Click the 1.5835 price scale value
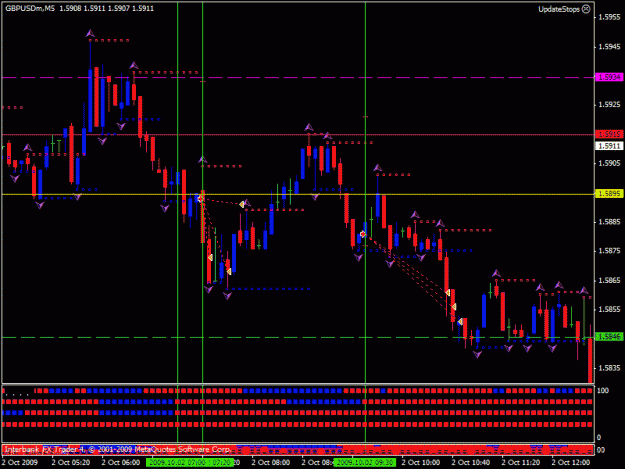 (609, 368)
